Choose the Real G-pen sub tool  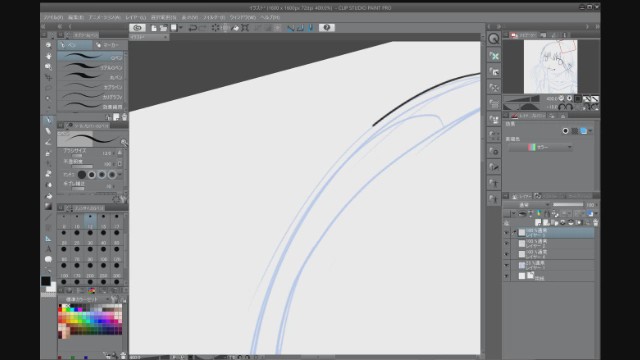(x=91, y=67)
